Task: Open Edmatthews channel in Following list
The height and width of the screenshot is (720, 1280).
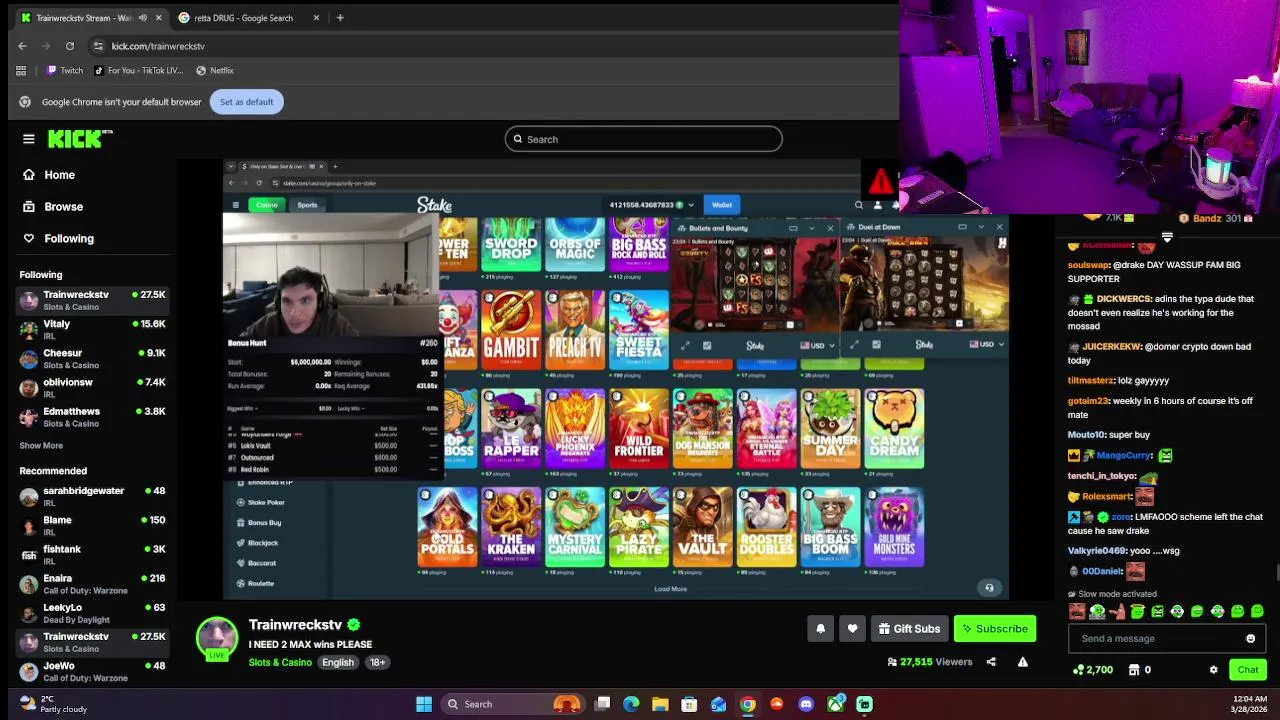Action: (92, 416)
